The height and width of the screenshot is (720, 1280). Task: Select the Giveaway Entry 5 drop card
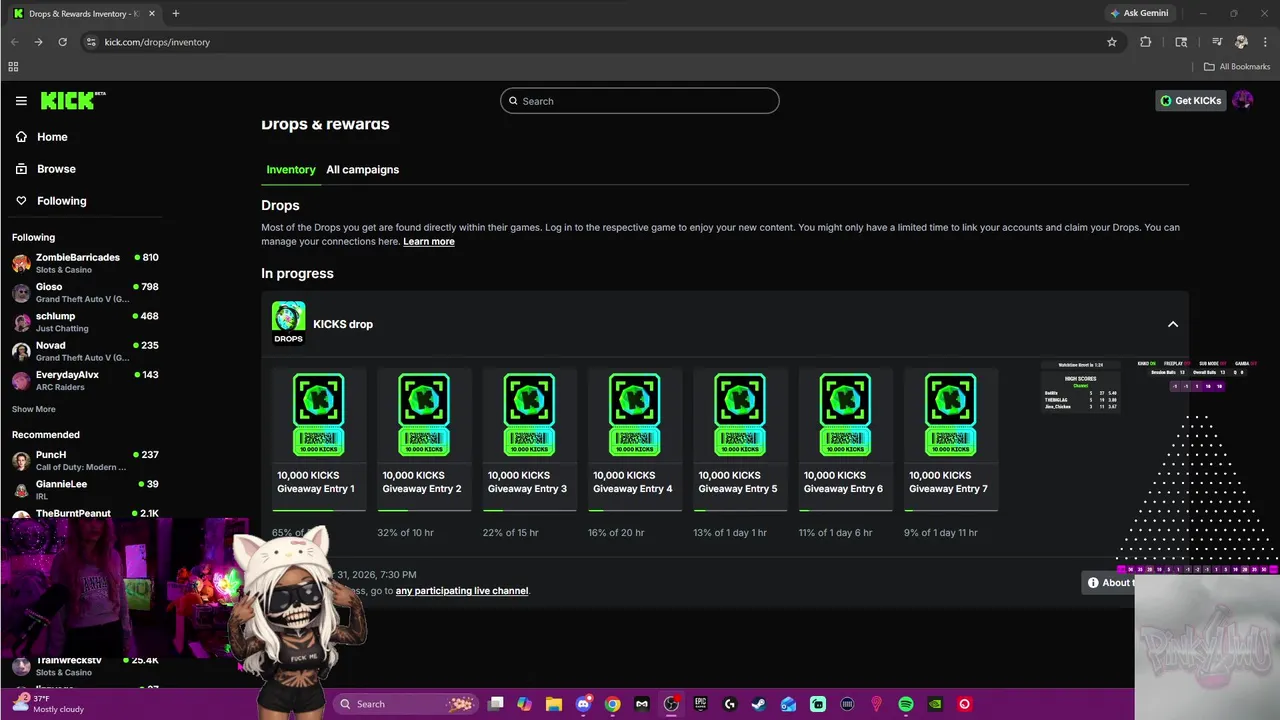pyautogui.click(x=740, y=440)
